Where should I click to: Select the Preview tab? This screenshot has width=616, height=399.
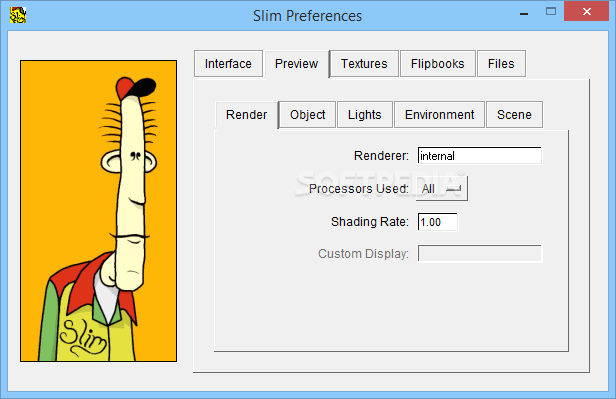[x=297, y=64]
